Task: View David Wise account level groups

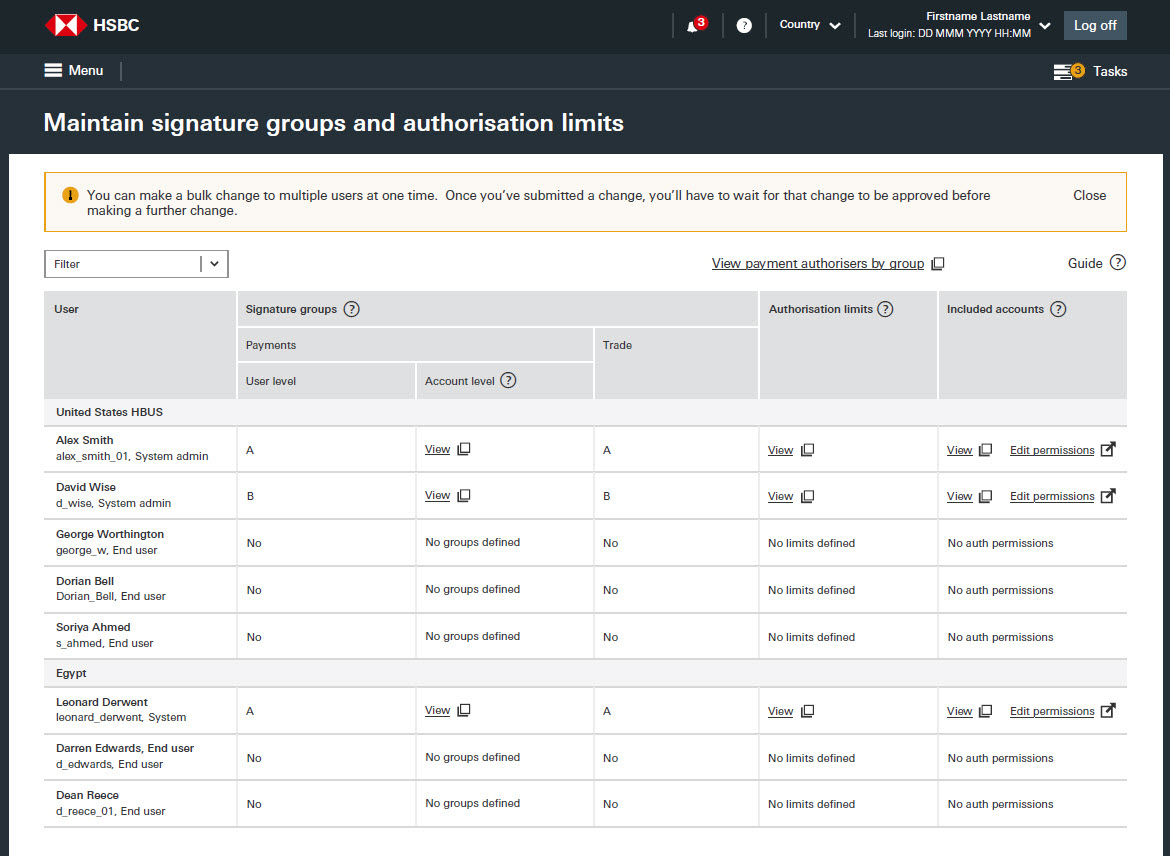Action: coord(437,496)
